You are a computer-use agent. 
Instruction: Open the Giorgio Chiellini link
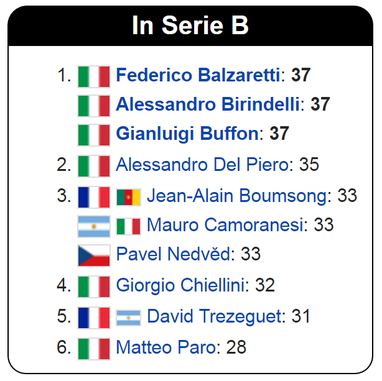pos(180,285)
